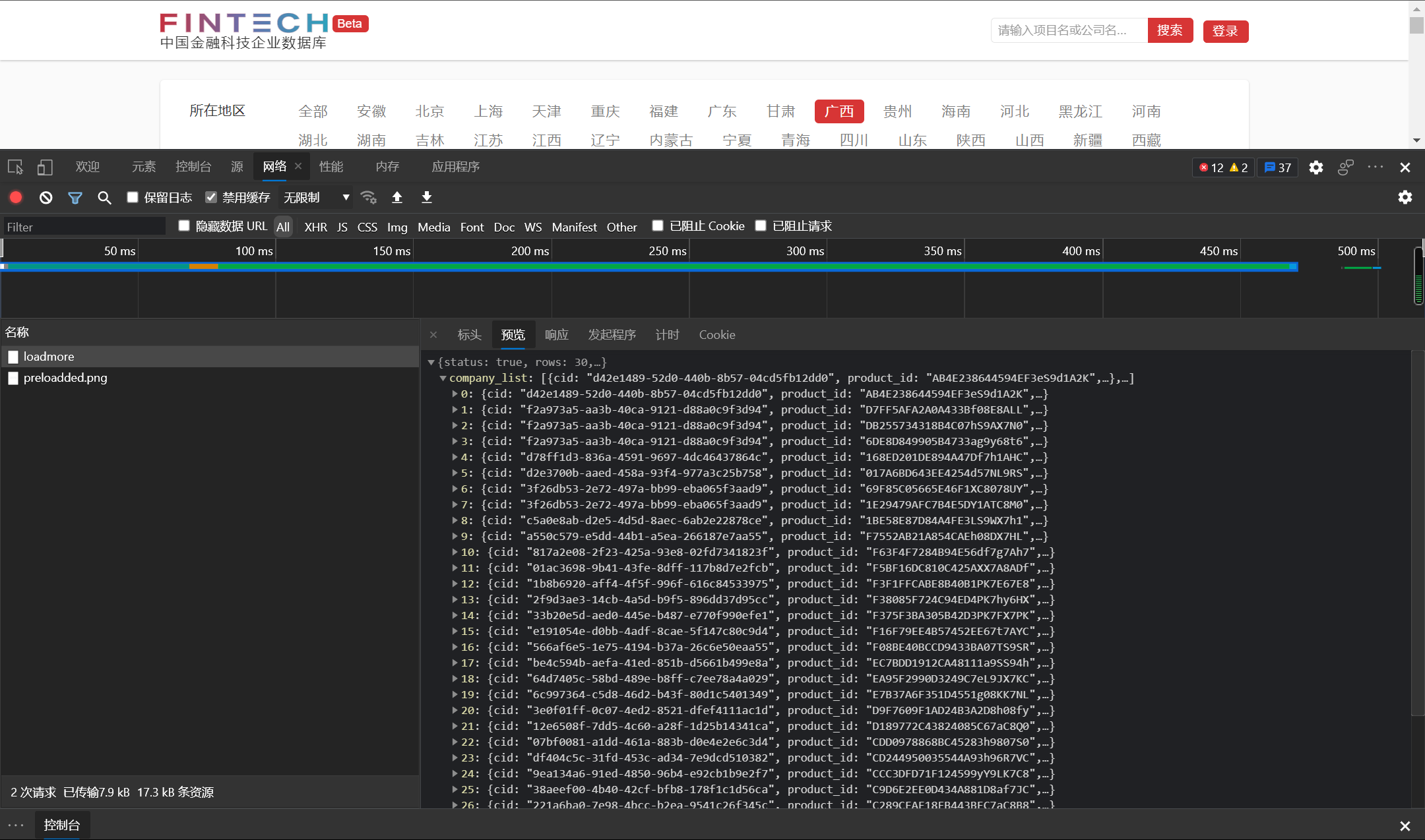Open network search magnifier icon
This screenshot has width=1425, height=840.
coord(104,197)
